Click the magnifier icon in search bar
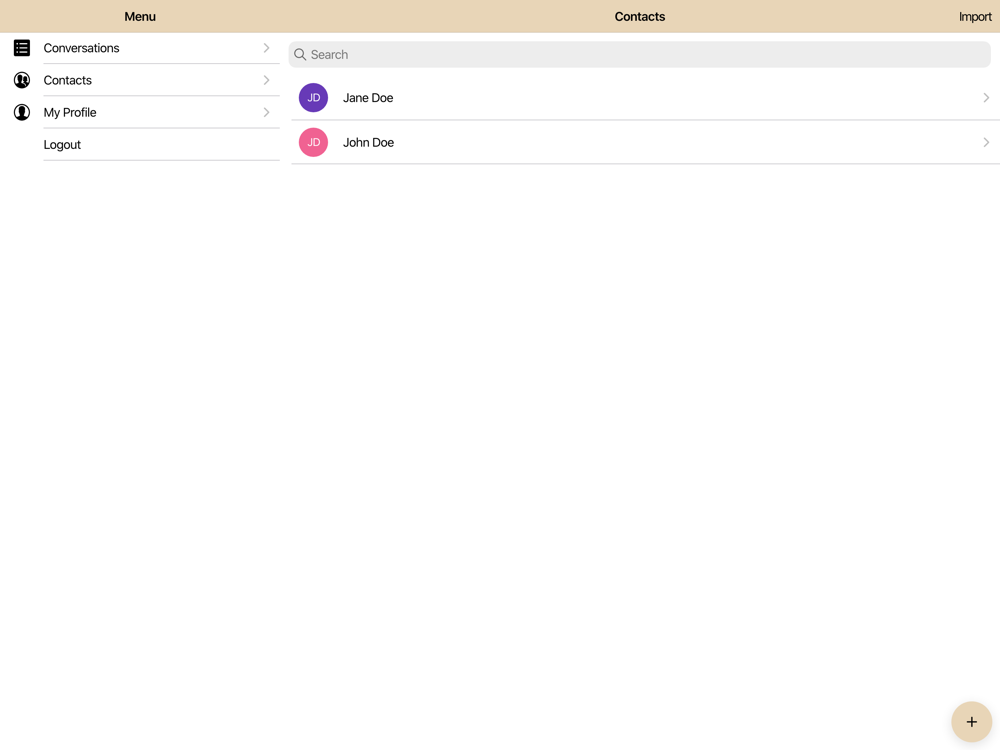The image size is (1000, 750). pyautogui.click(x=300, y=54)
